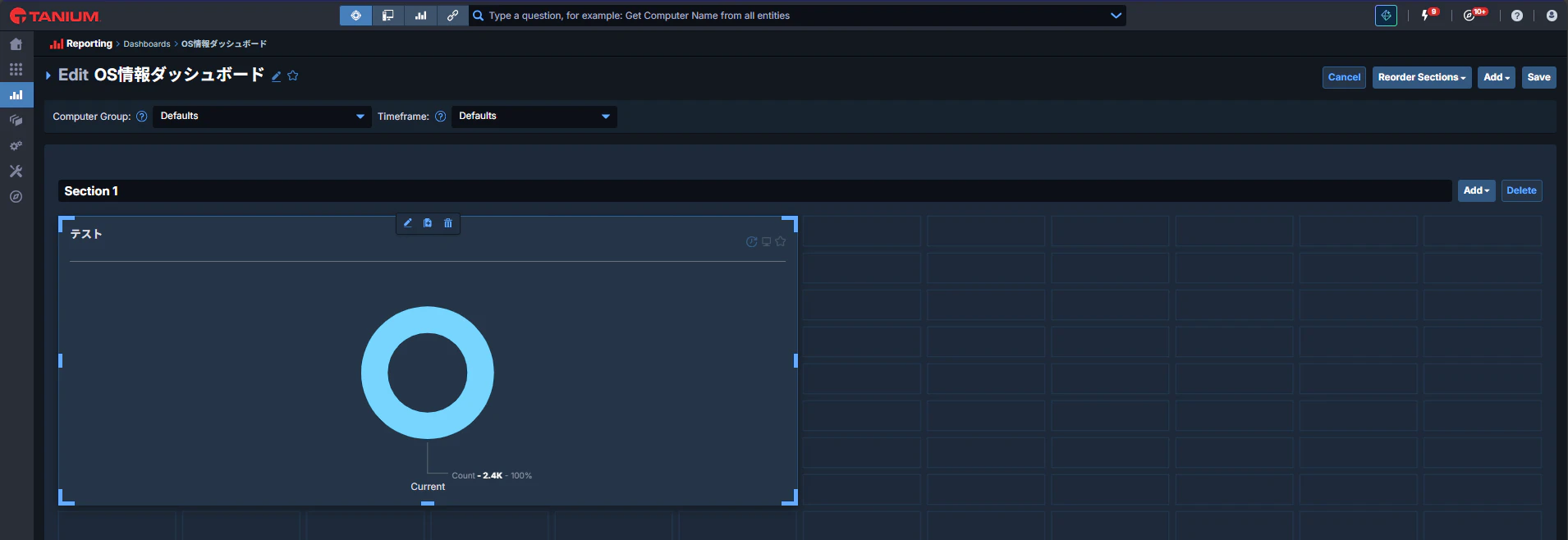Delete Section 1
Image resolution: width=1568 pixels, height=540 pixels.
(1521, 190)
